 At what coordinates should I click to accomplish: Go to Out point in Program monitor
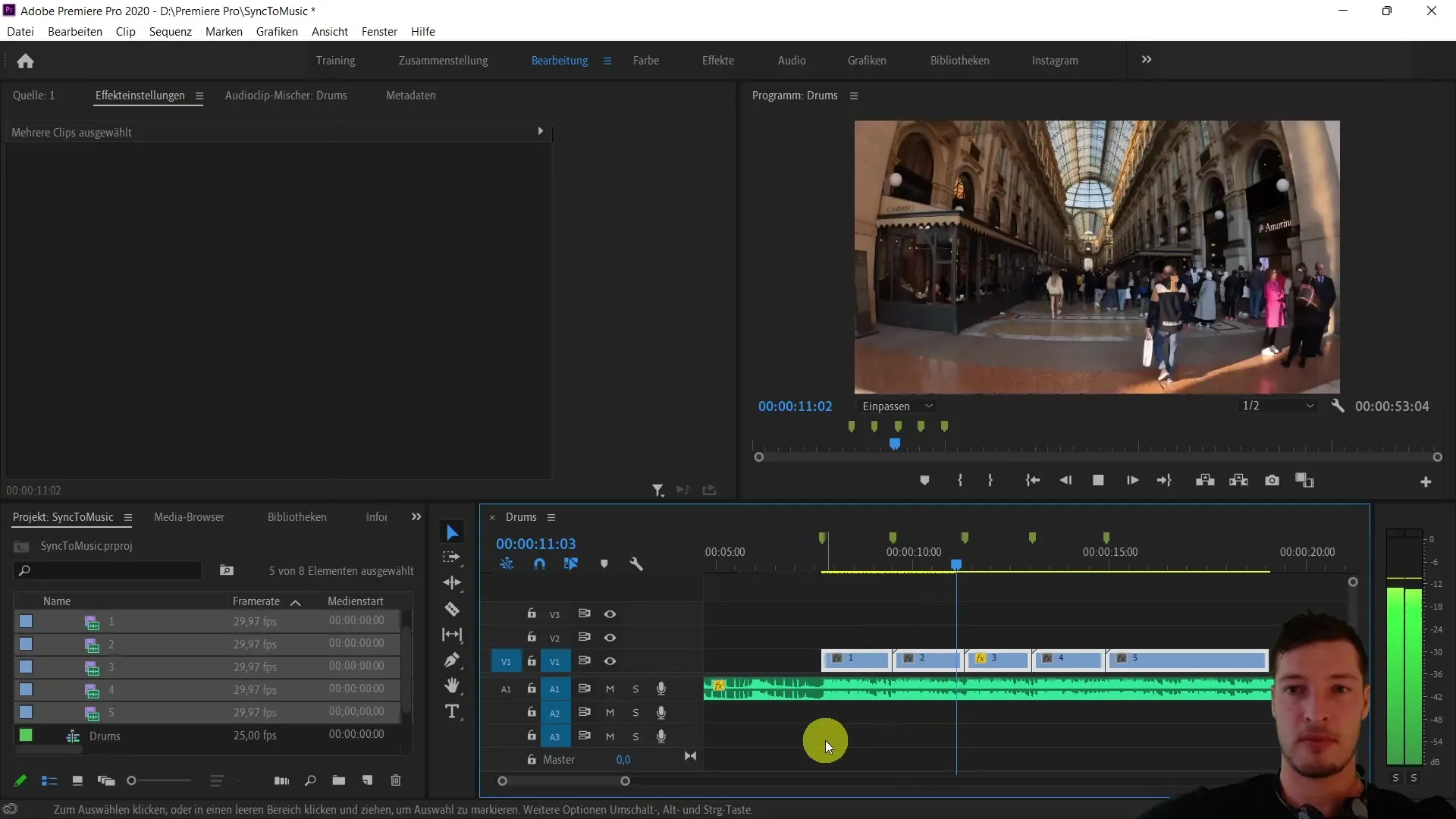1164,481
